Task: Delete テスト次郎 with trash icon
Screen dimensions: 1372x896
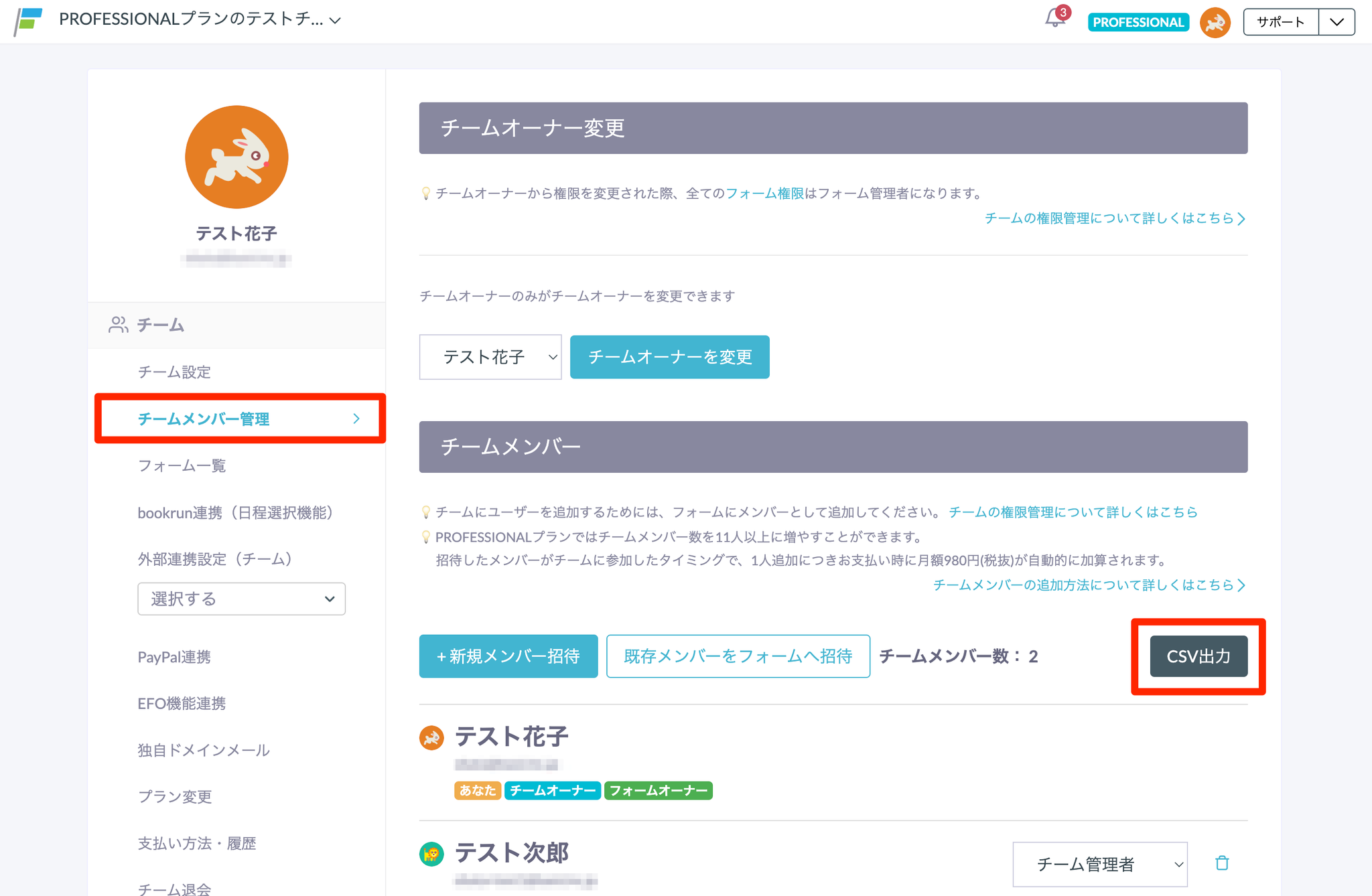Action: 1222,863
